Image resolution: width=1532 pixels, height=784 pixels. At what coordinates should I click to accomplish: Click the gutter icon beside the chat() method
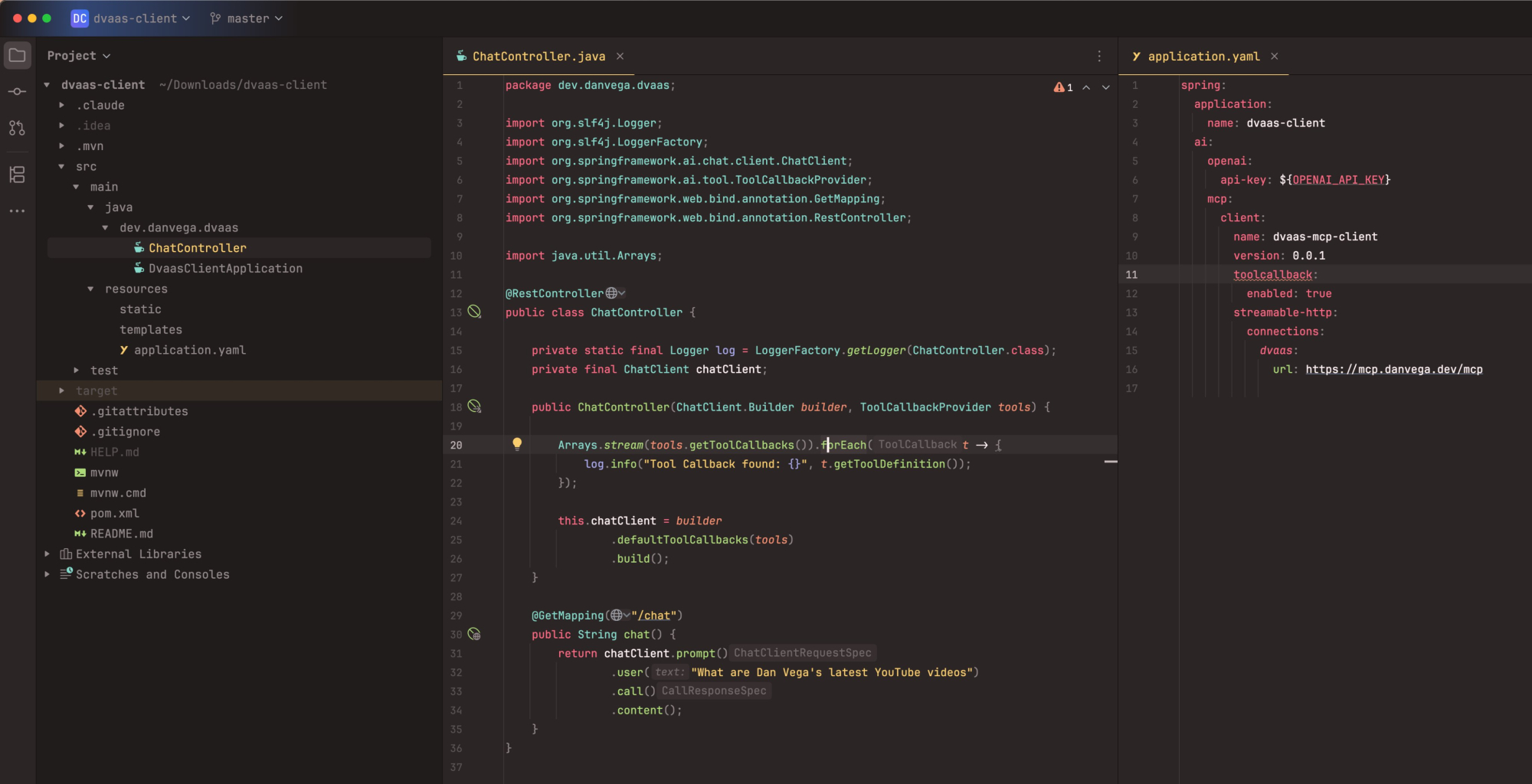tap(474, 634)
